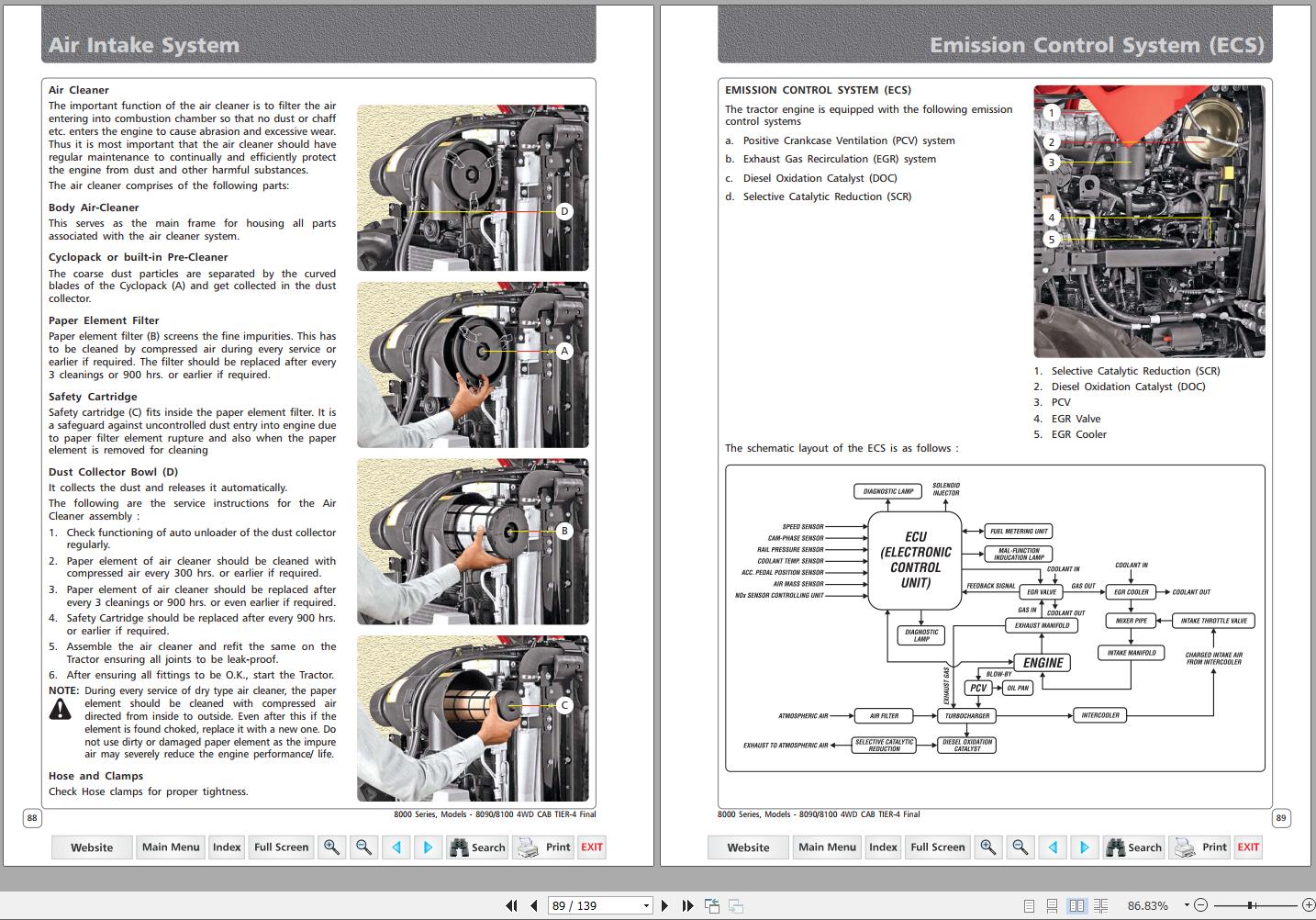Click Website button on page 88
This screenshot has height=920, width=1316.
click(92, 847)
